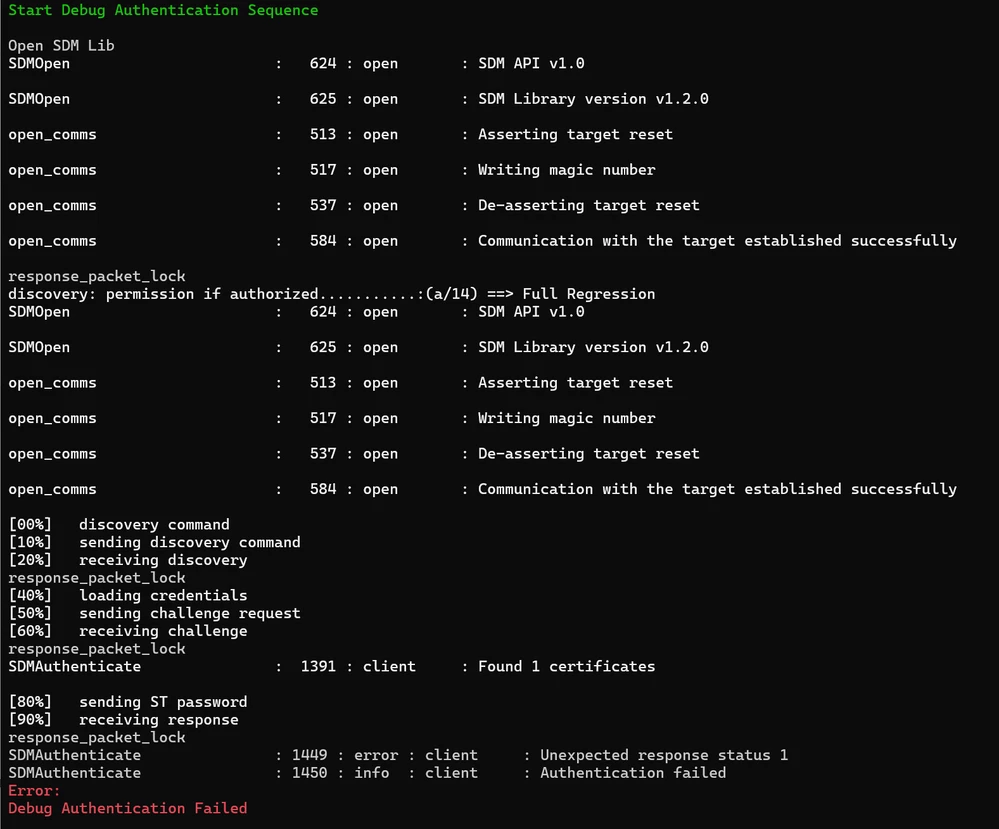This screenshot has width=999, height=829.
Task: Click the '[80%] sending ST password' line
Action: pos(128,702)
